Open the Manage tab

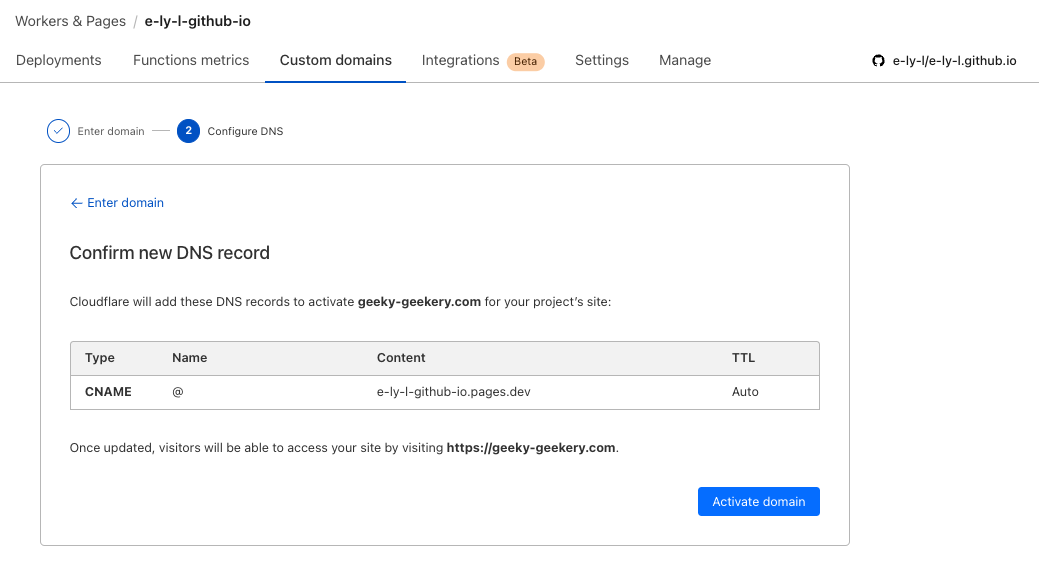pyautogui.click(x=685, y=60)
